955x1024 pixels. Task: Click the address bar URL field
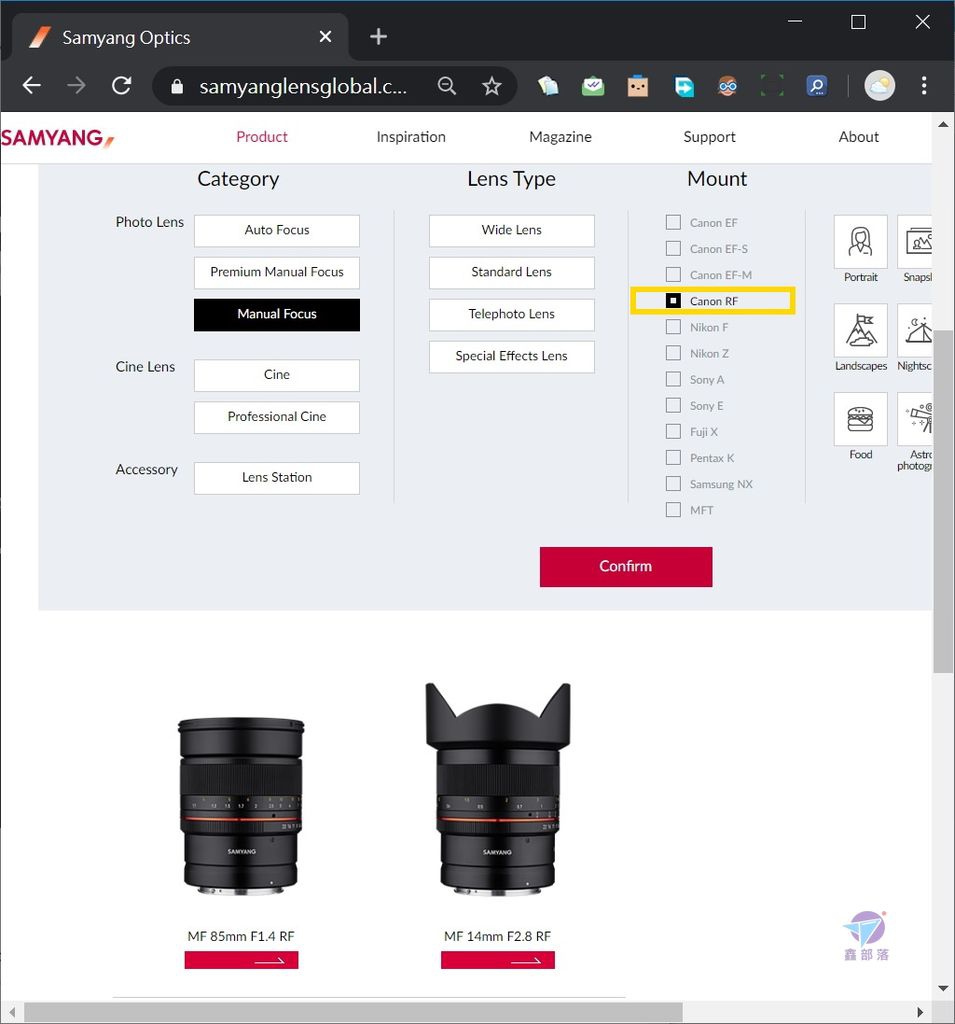tap(303, 86)
